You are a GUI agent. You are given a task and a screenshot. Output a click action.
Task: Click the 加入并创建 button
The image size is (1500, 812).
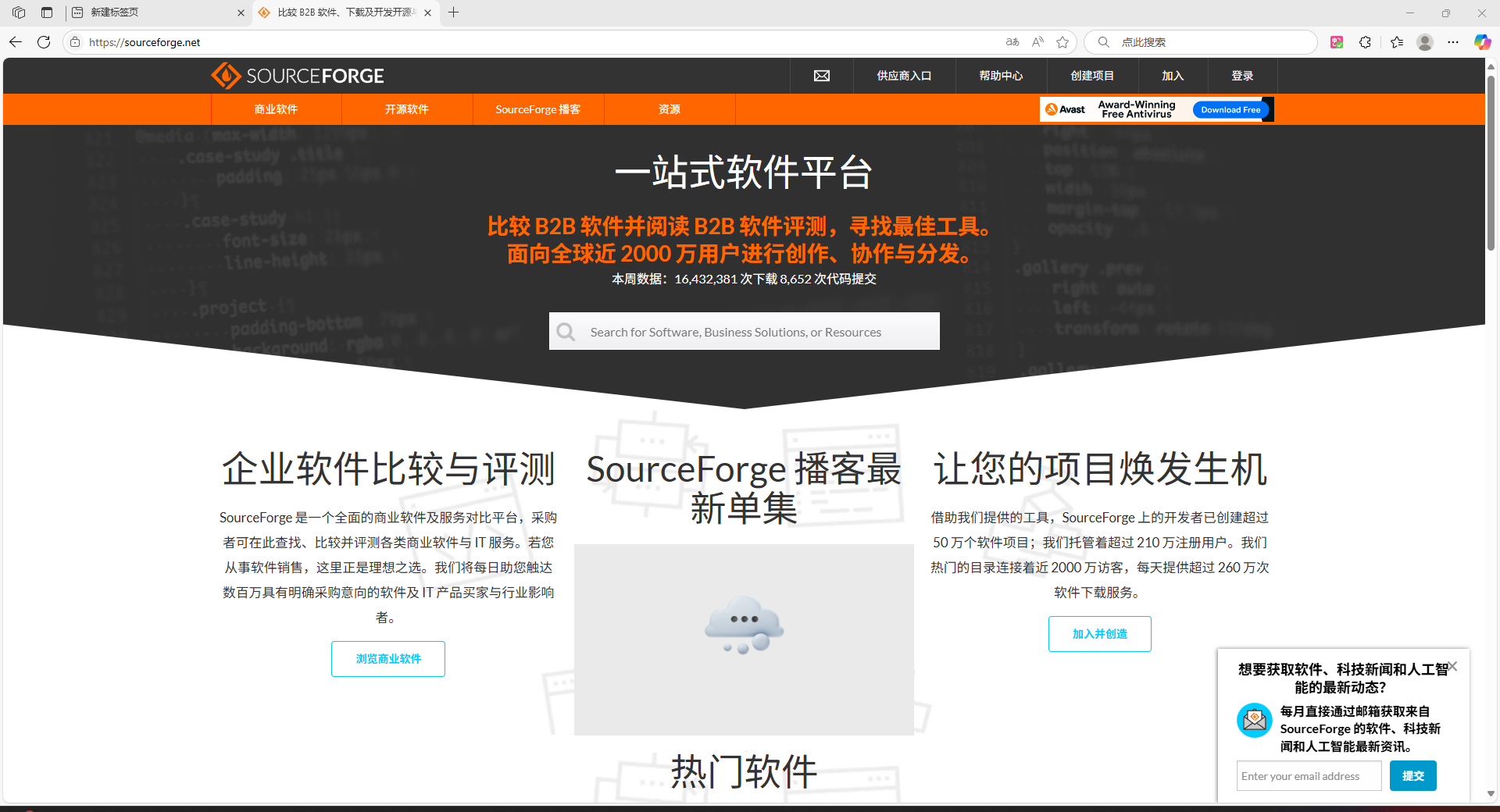pyautogui.click(x=1099, y=634)
